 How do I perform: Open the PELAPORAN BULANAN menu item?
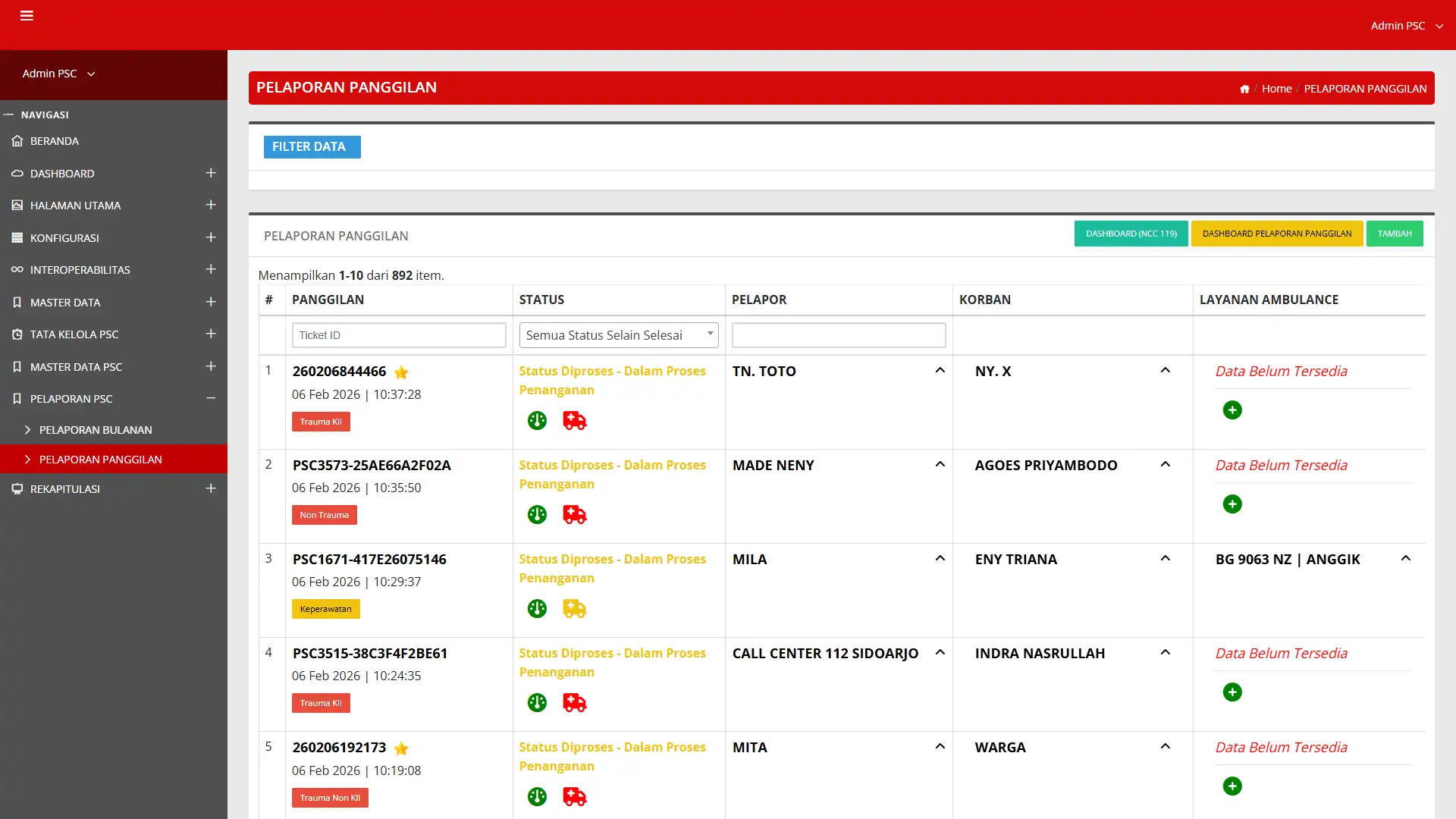[x=96, y=430]
